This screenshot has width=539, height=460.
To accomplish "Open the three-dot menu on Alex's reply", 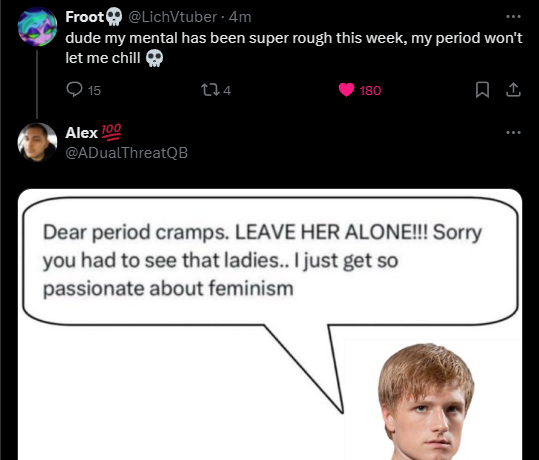I will (513, 132).
